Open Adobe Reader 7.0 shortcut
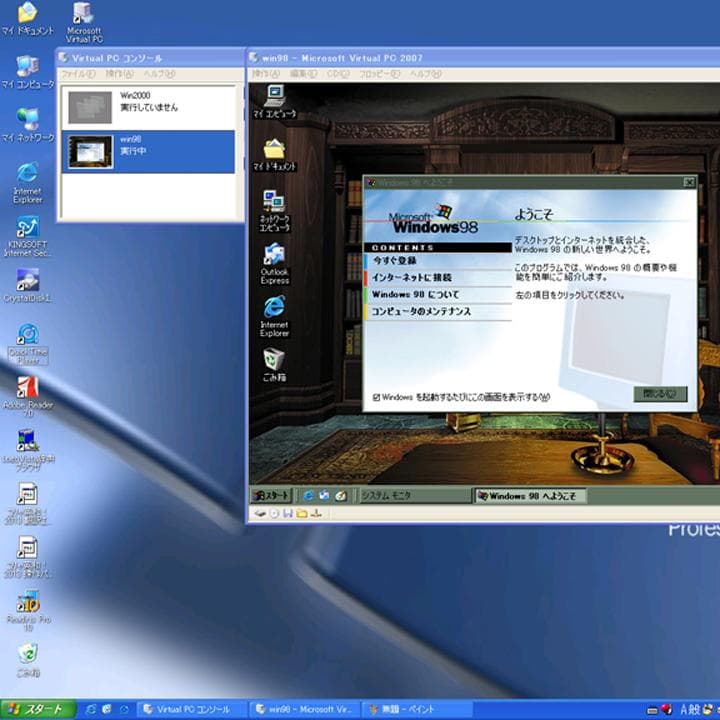Viewport: 720px width, 720px height. (x=28, y=397)
